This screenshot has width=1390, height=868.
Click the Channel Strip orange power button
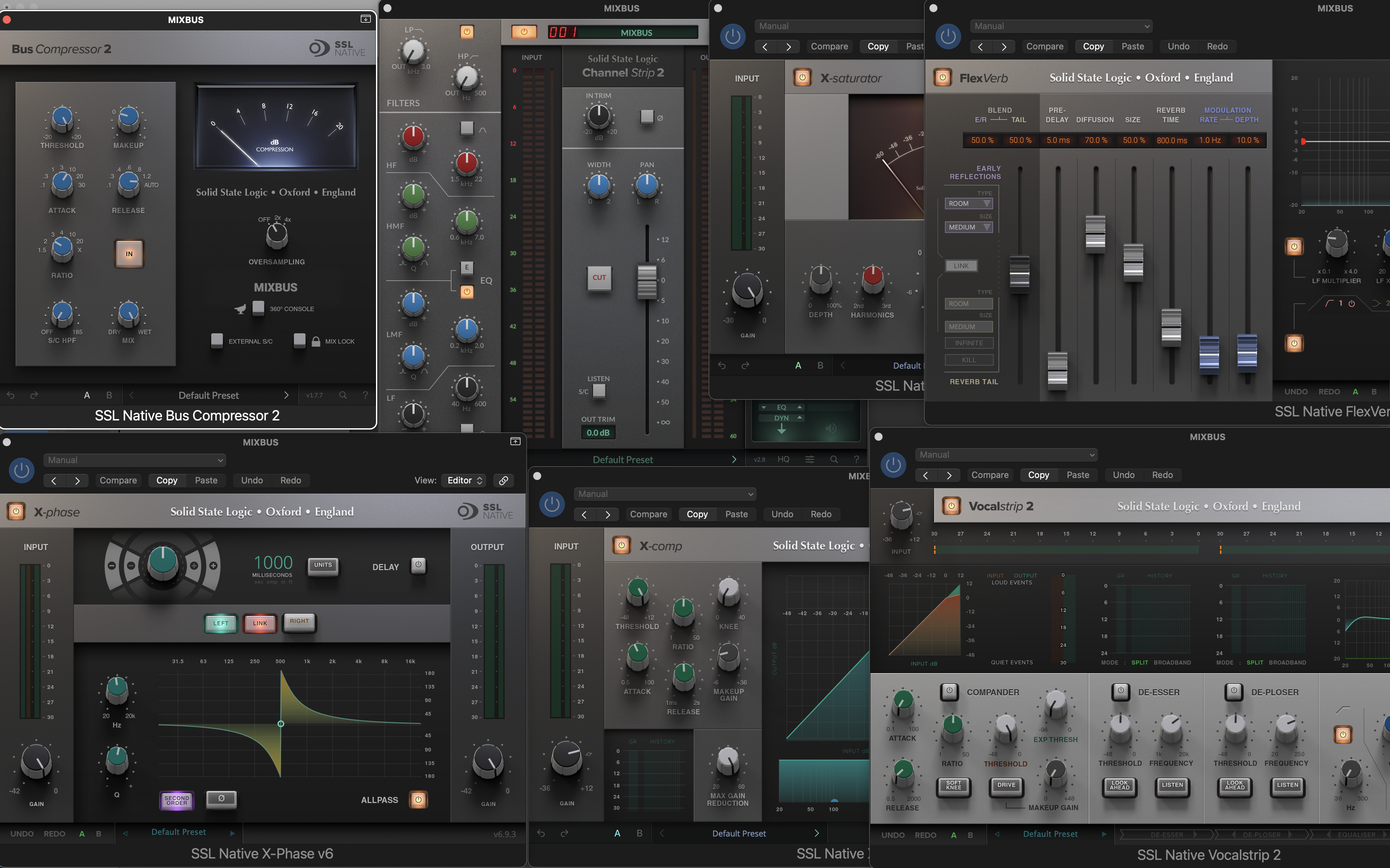[x=524, y=32]
